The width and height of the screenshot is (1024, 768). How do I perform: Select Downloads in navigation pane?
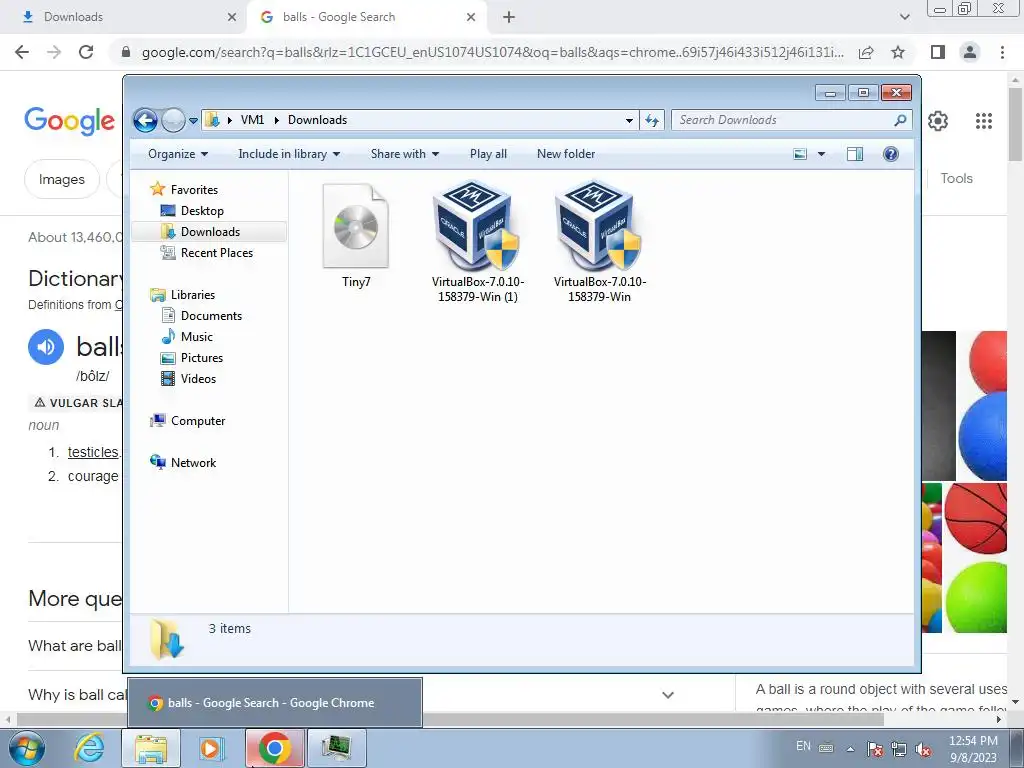pyautogui.click(x=209, y=232)
